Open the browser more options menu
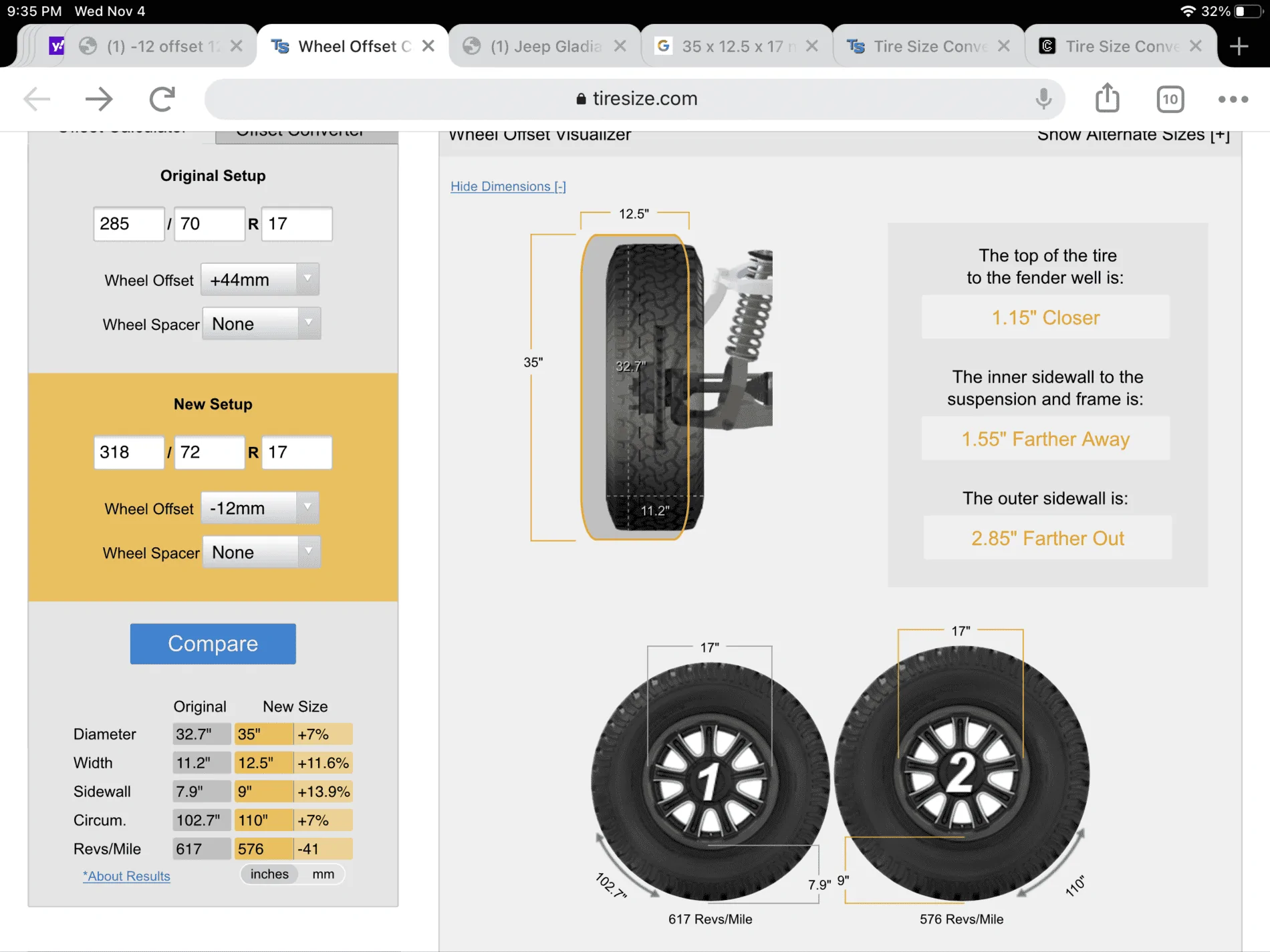The width and height of the screenshot is (1270, 952). click(x=1233, y=99)
